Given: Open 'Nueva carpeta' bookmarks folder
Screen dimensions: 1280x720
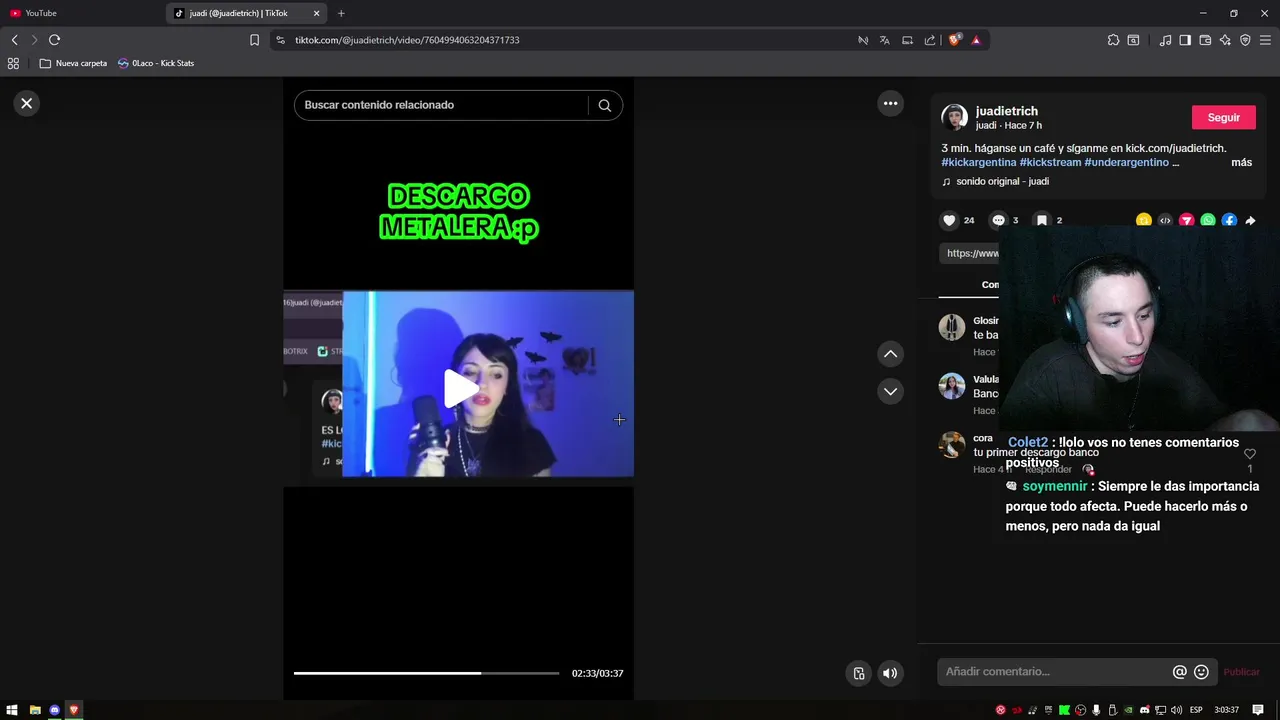Looking at the screenshot, I should [x=73, y=63].
